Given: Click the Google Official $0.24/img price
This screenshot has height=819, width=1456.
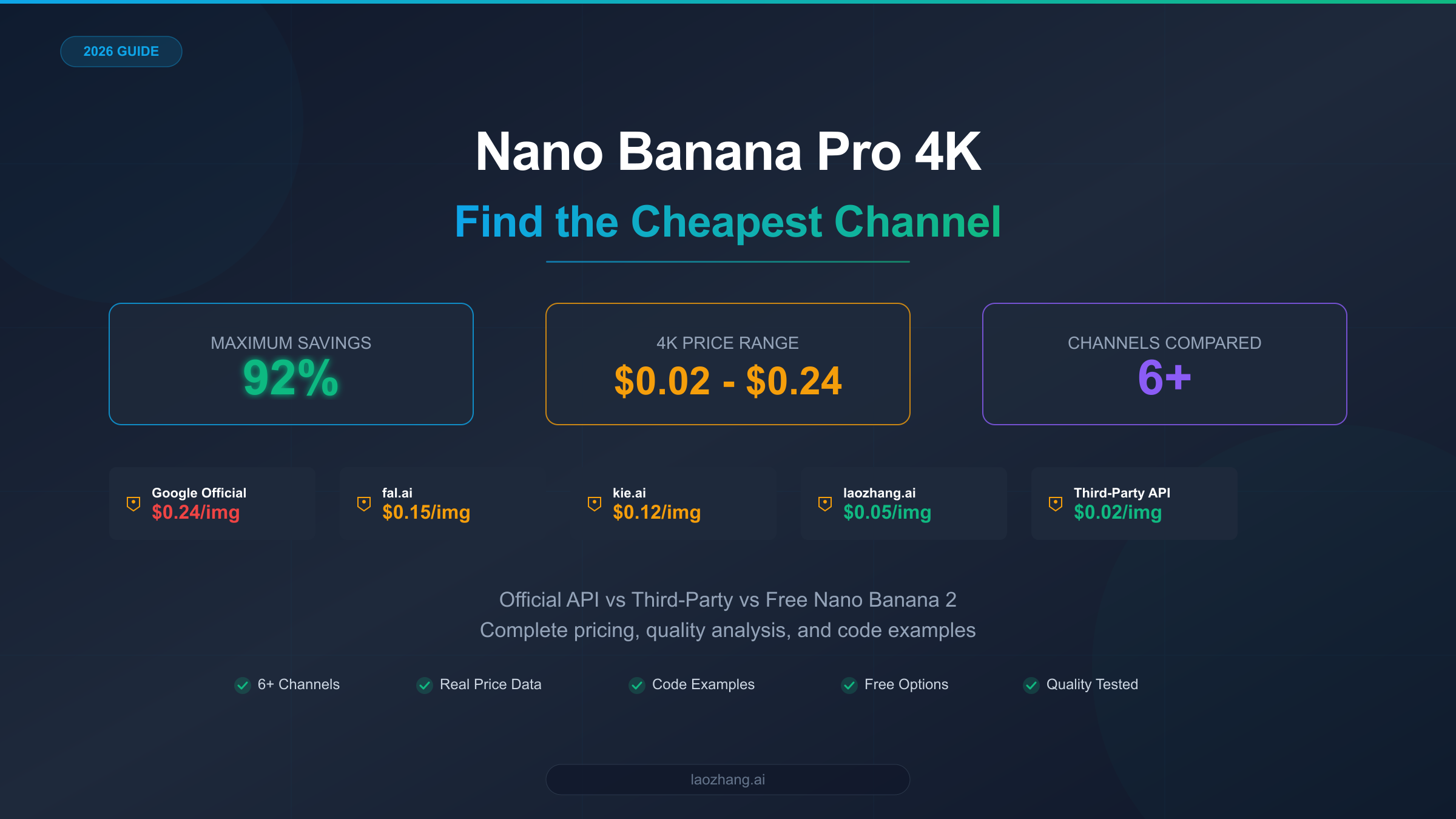Looking at the screenshot, I should (x=196, y=513).
